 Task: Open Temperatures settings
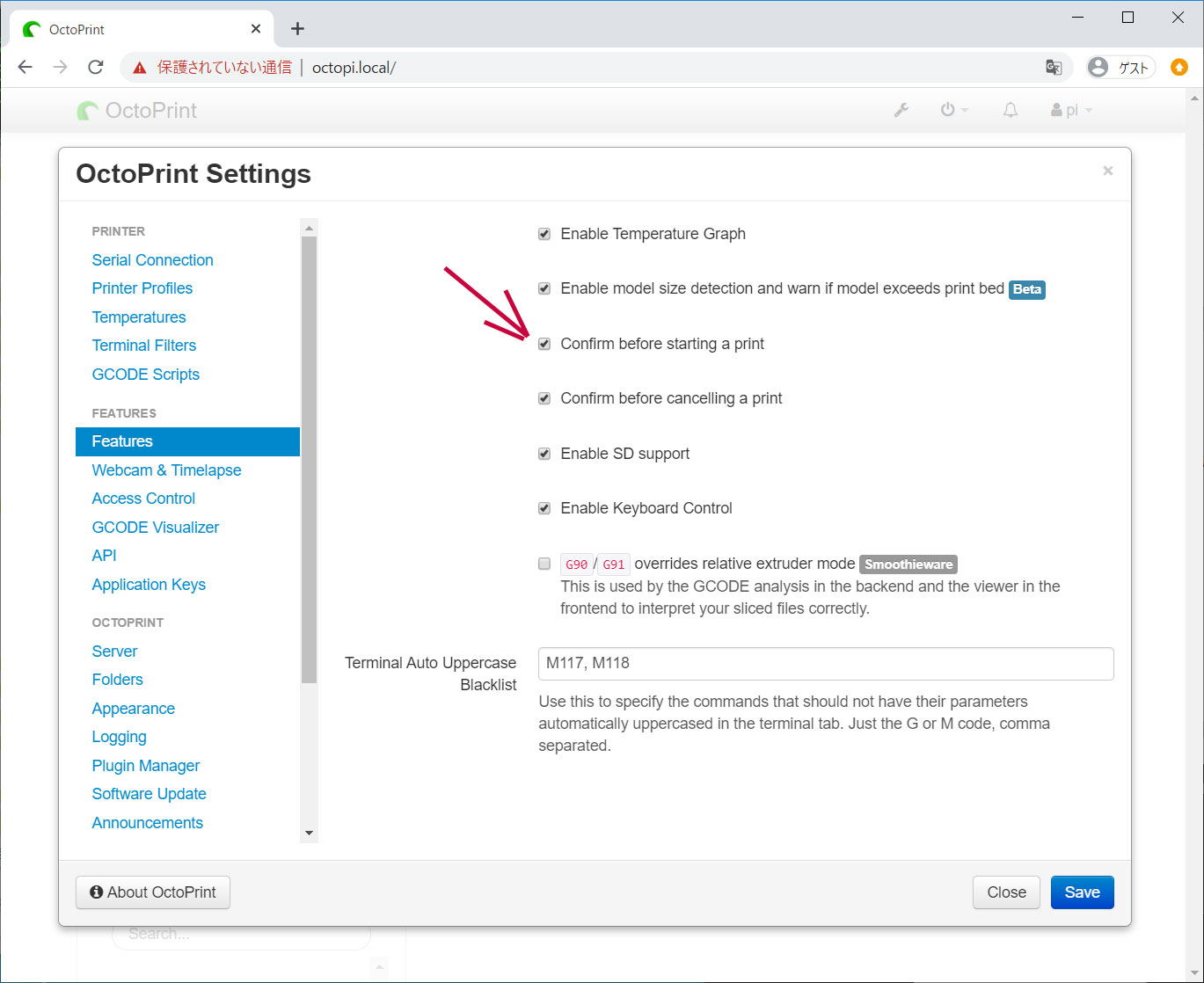(x=139, y=317)
